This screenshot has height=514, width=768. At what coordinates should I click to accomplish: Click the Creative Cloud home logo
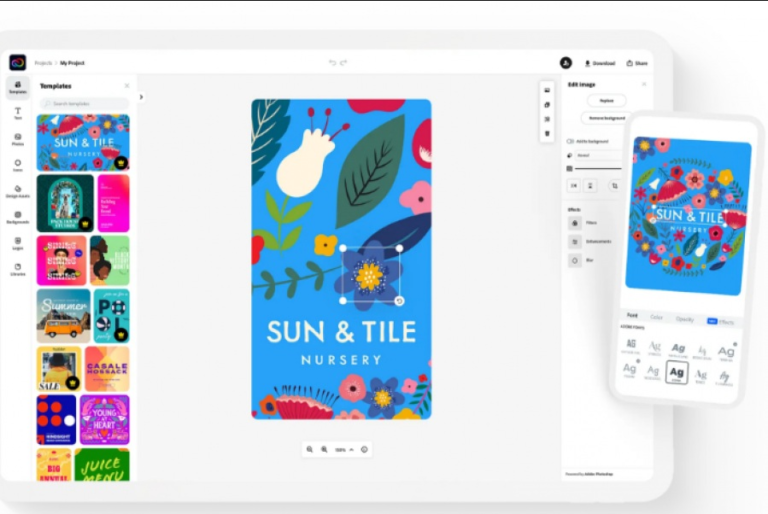[x=17, y=62]
